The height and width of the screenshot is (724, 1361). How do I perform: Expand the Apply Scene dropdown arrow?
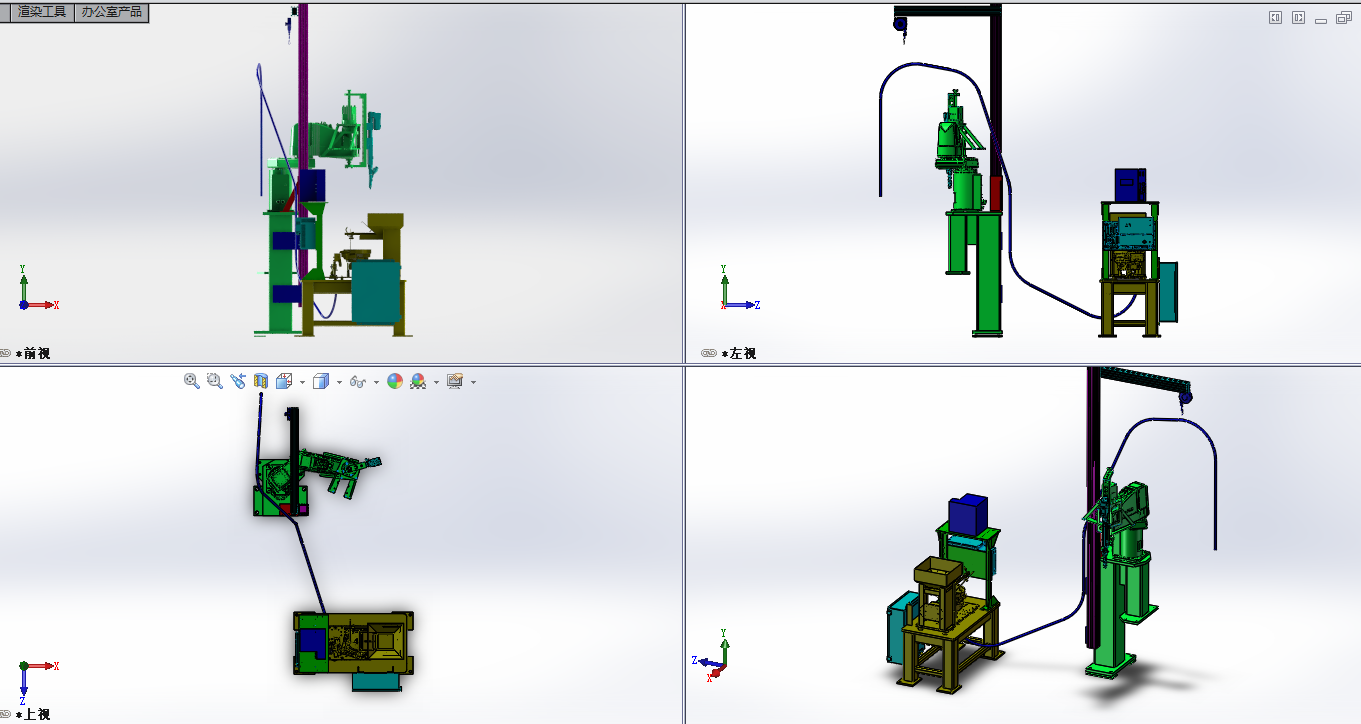(436, 382)
